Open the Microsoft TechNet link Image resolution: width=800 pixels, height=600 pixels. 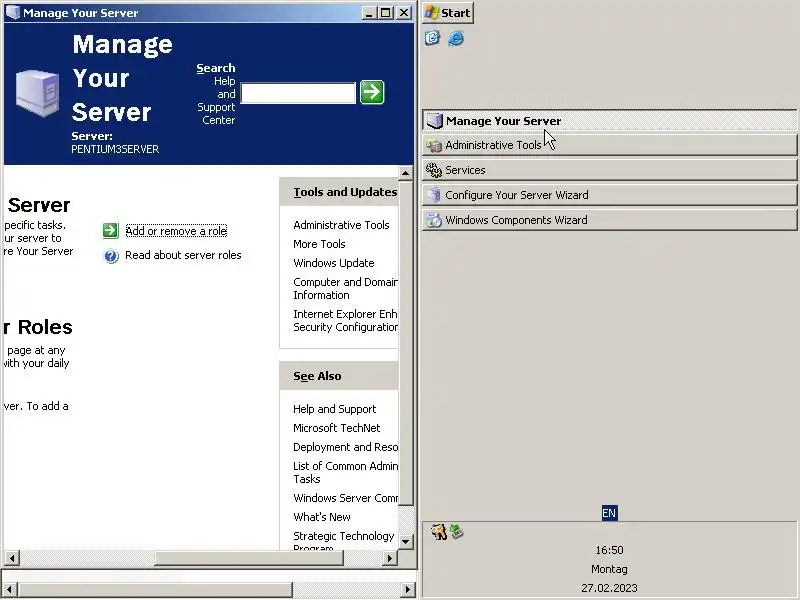(x=337, y=428)
